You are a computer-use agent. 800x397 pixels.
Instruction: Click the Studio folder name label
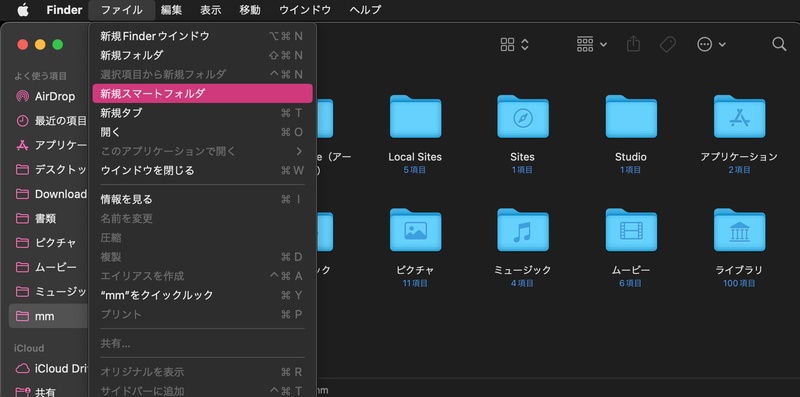631,157
